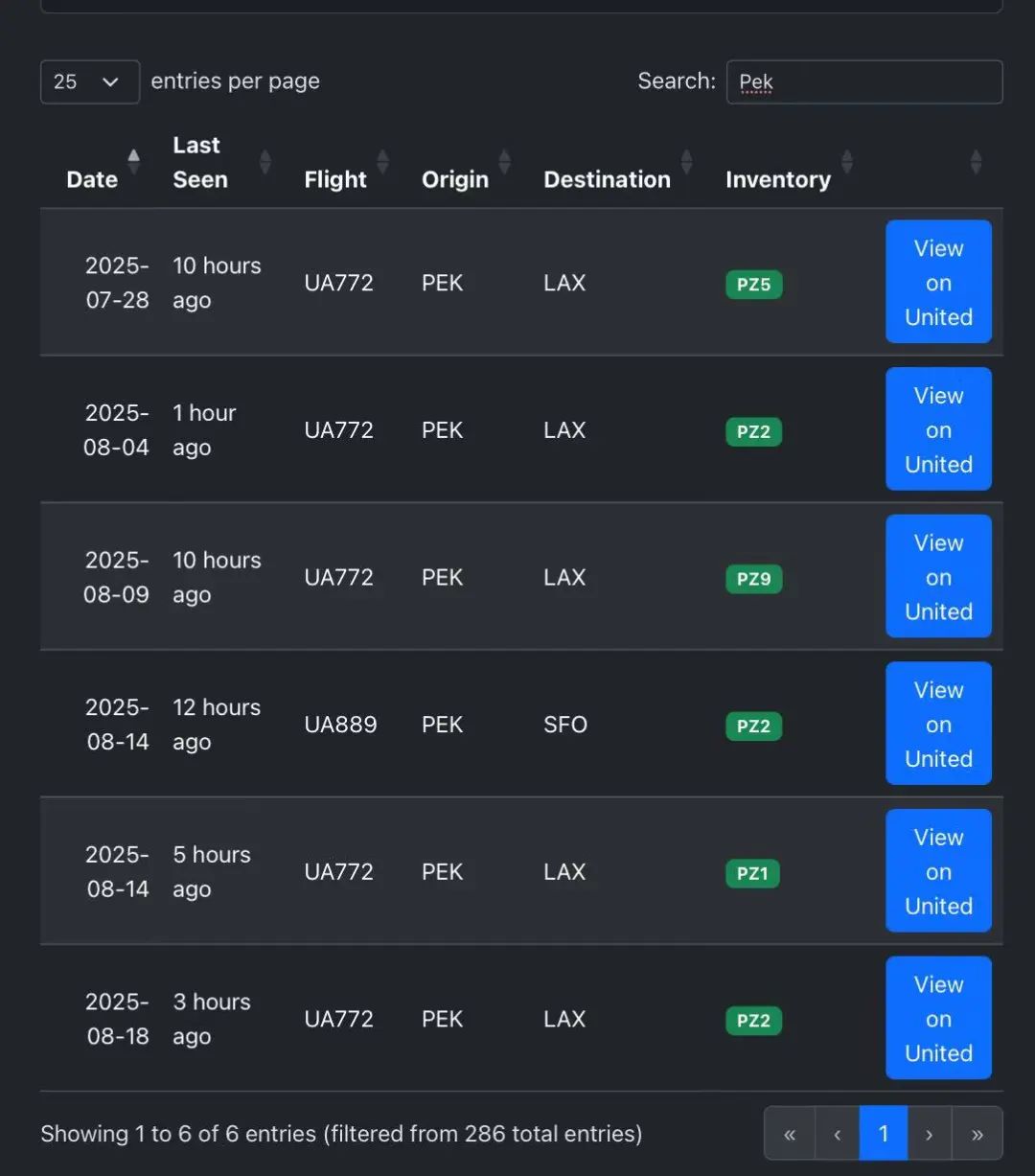Go to first page of results
1035x1176 pixels.
coord(790,1134)
